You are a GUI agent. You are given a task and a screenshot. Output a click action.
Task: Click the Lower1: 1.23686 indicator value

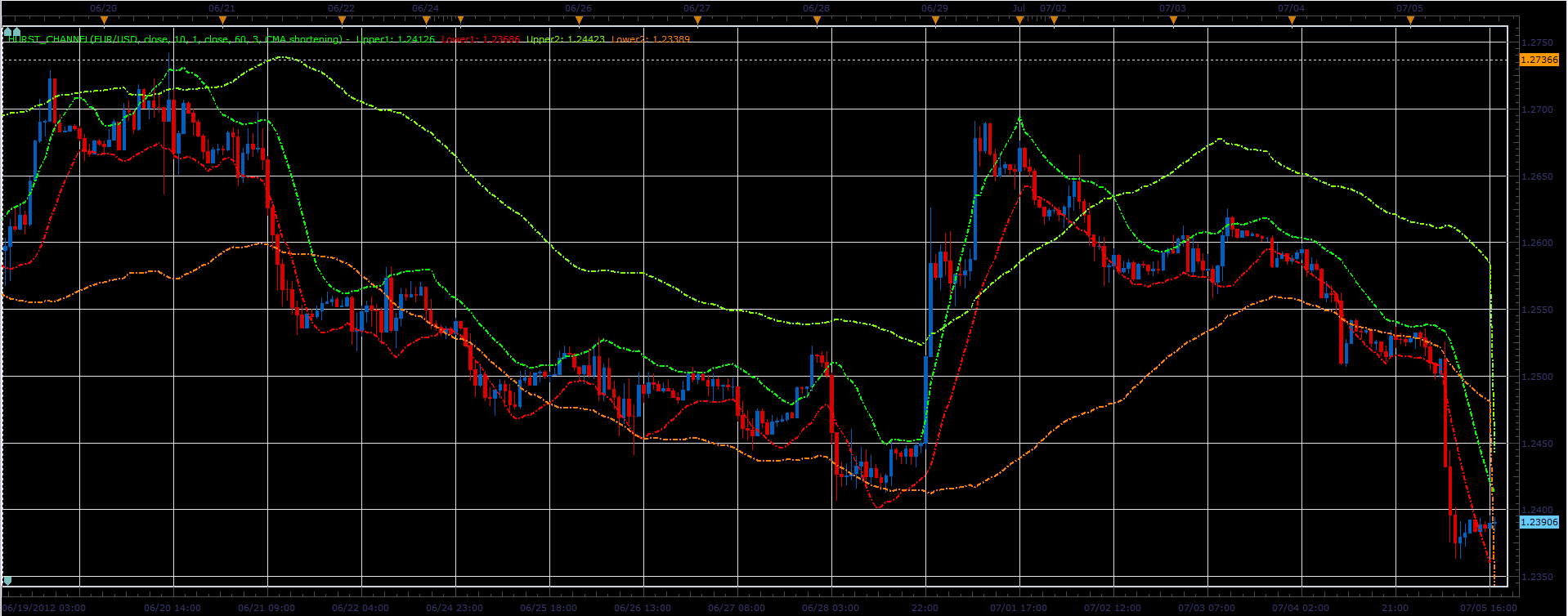click(x=480, y=39)
